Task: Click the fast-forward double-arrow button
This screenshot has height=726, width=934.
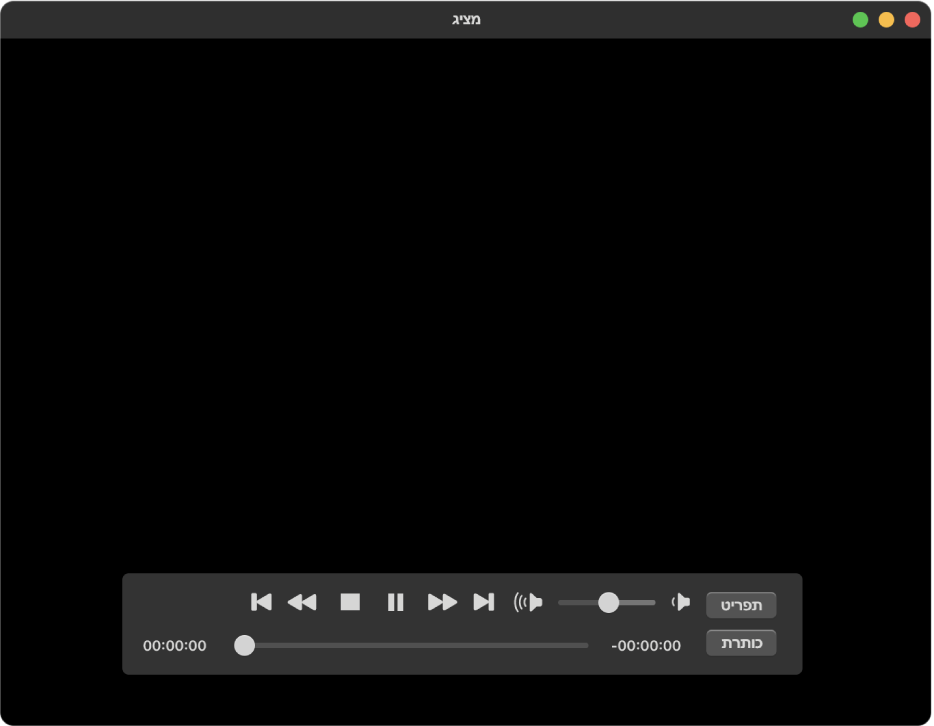Action: point(443,603)
